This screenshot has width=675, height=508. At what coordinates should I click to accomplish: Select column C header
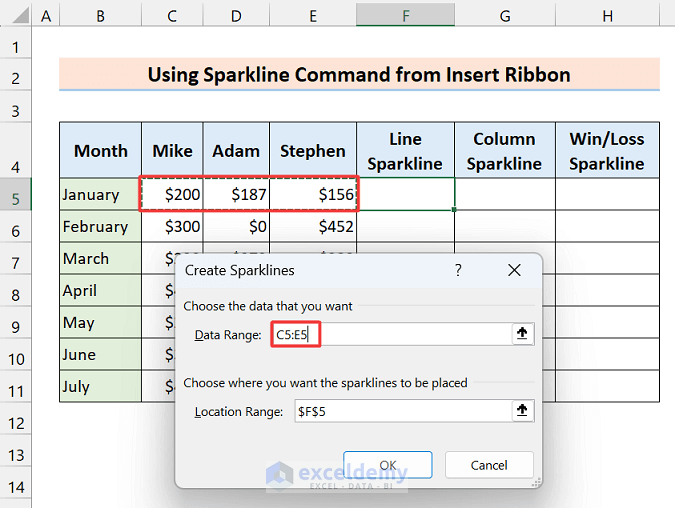(x=172, y=16)
